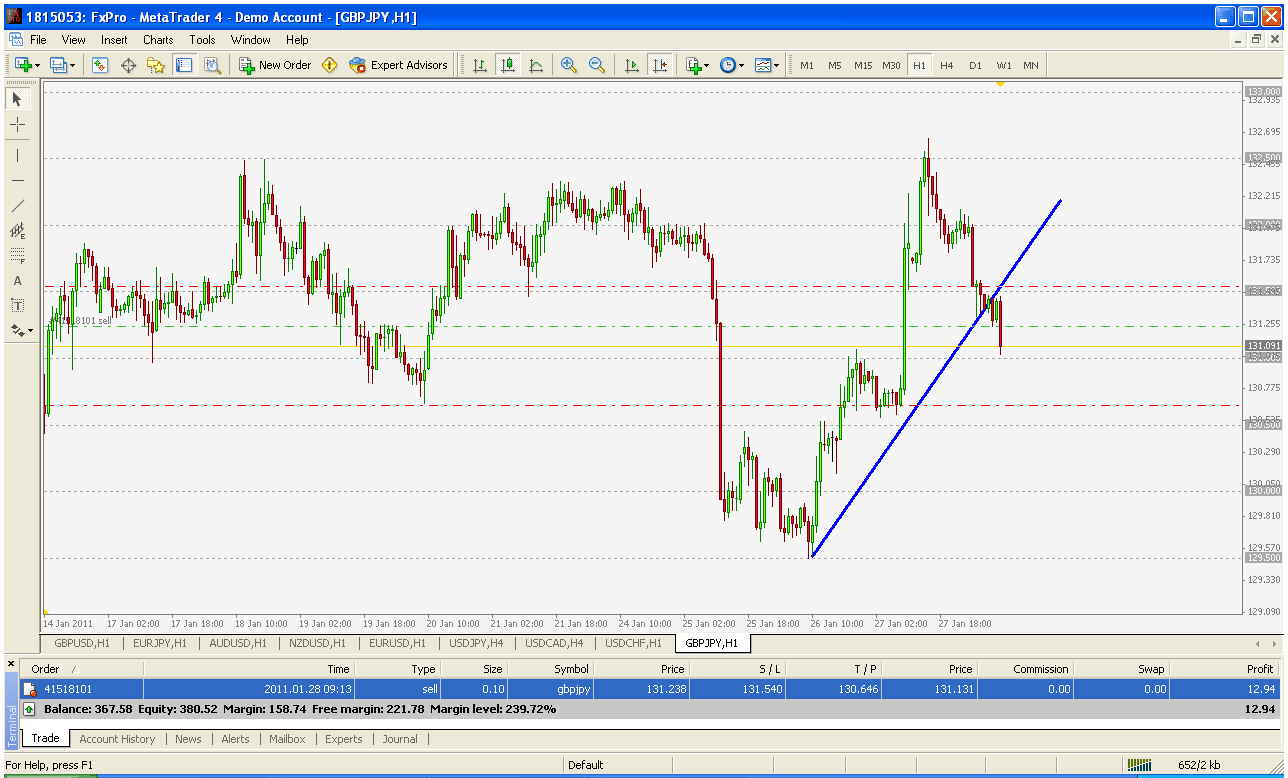Click the Zoom Out magnifier icon
This screenshot has width=1288, height=778.
(x=597, y=65)
